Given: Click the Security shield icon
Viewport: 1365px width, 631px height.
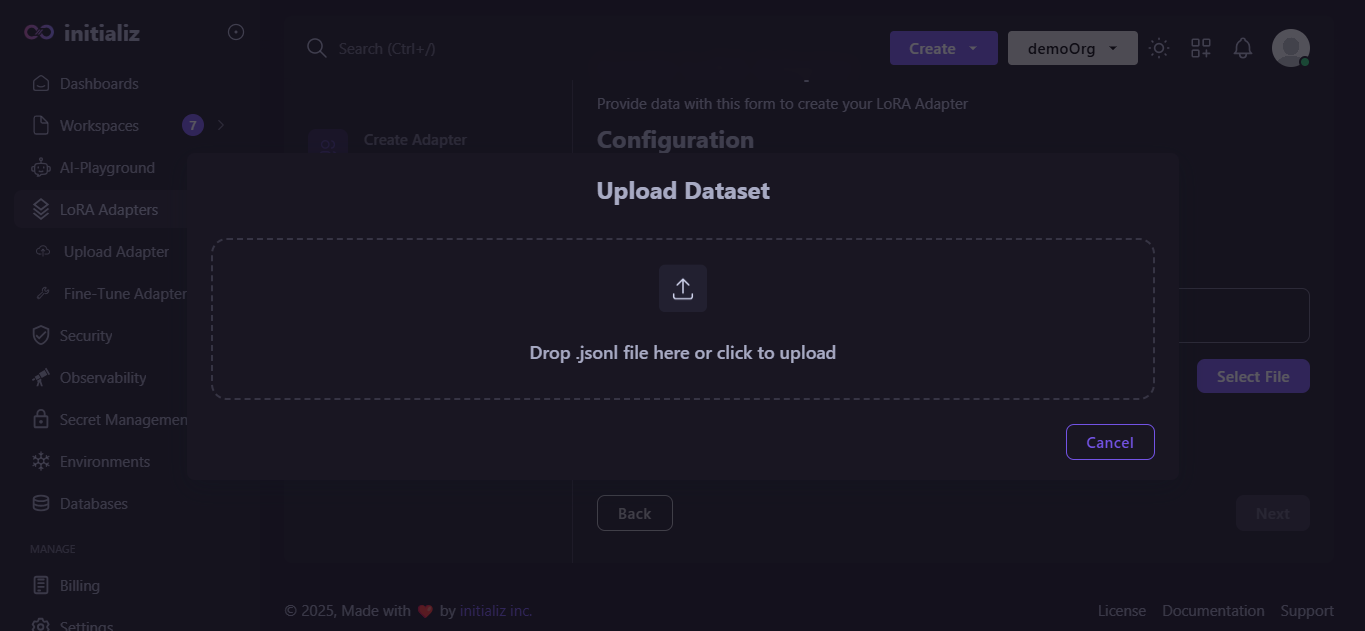Looking at the screenshot, I should [41, 336].
